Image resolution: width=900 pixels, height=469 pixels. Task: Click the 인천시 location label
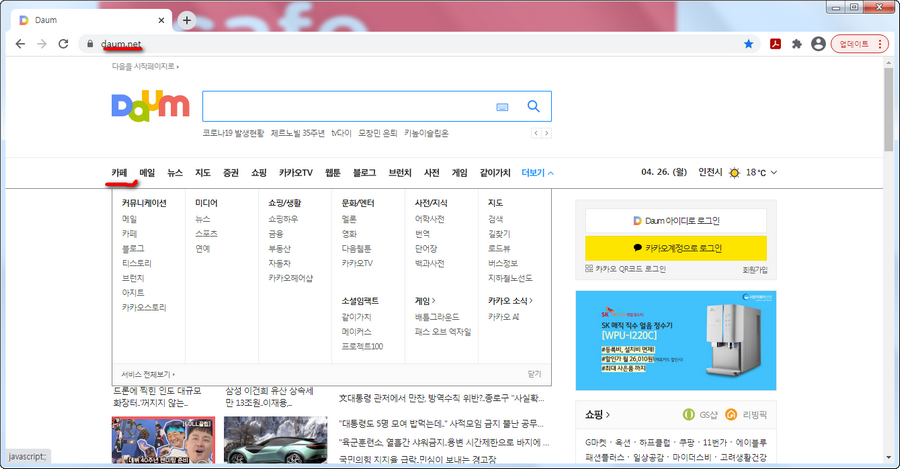[710, 172]
